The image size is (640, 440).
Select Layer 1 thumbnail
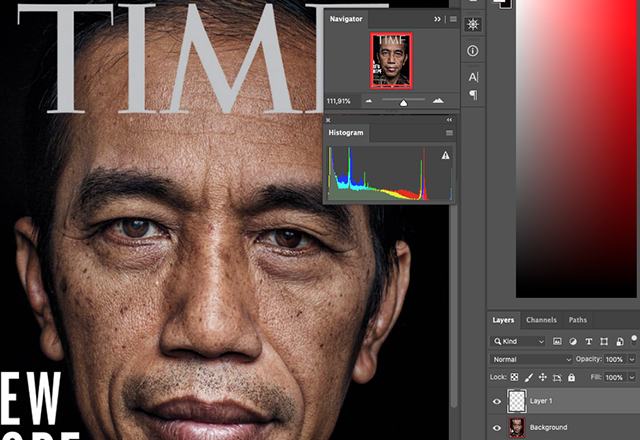[x=517, y=401]
